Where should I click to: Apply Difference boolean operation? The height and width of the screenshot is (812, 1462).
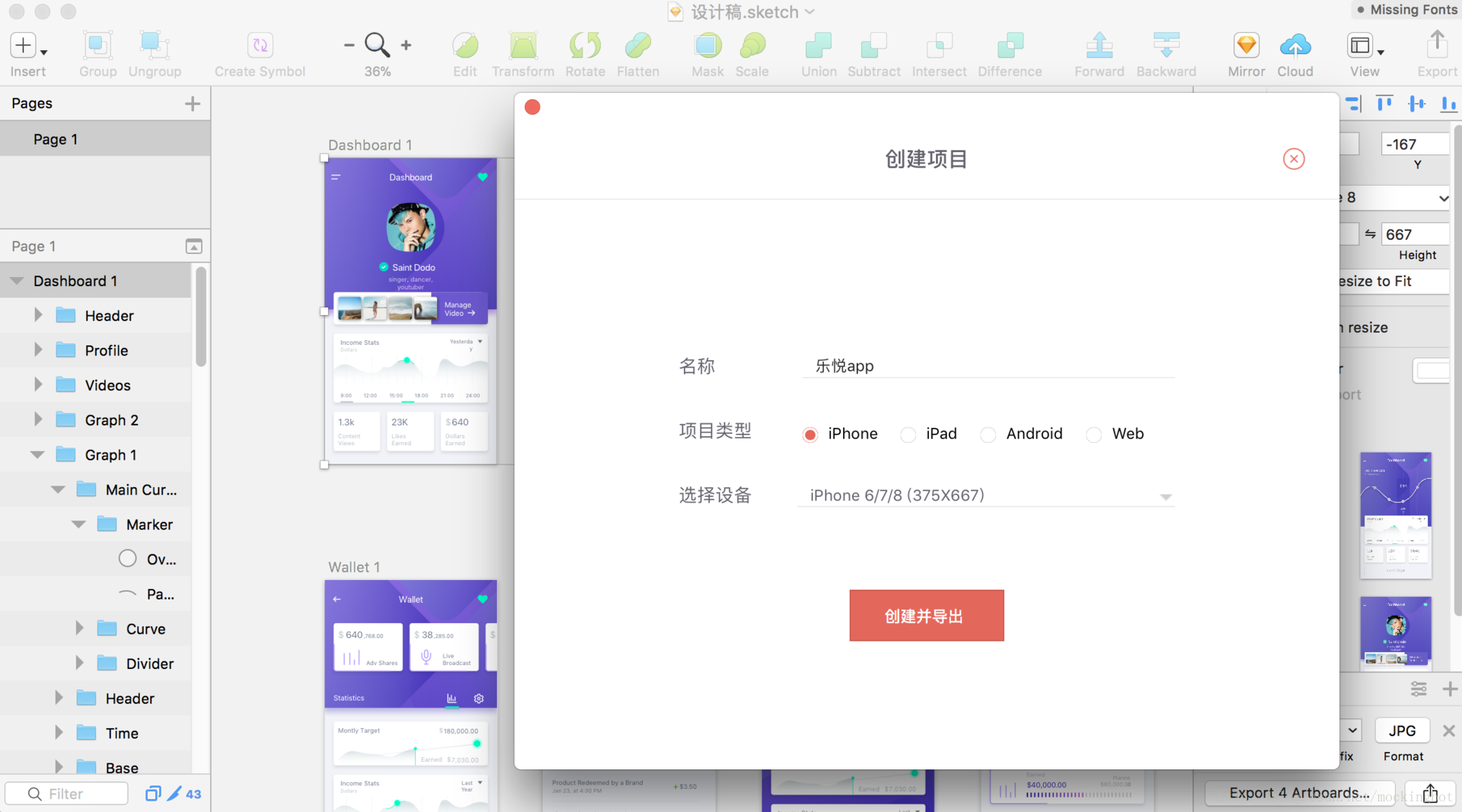click(x=1010, y=46)
